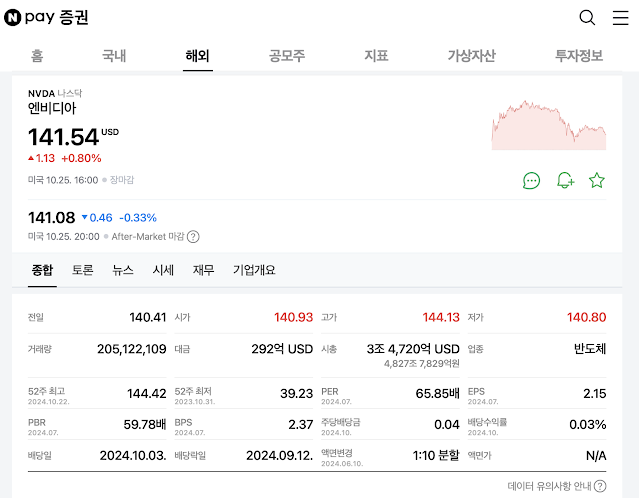Viewport: 639px width, 498px height.
Task: Click the PER value 65.85배
Action: click(x=437, y=394)
